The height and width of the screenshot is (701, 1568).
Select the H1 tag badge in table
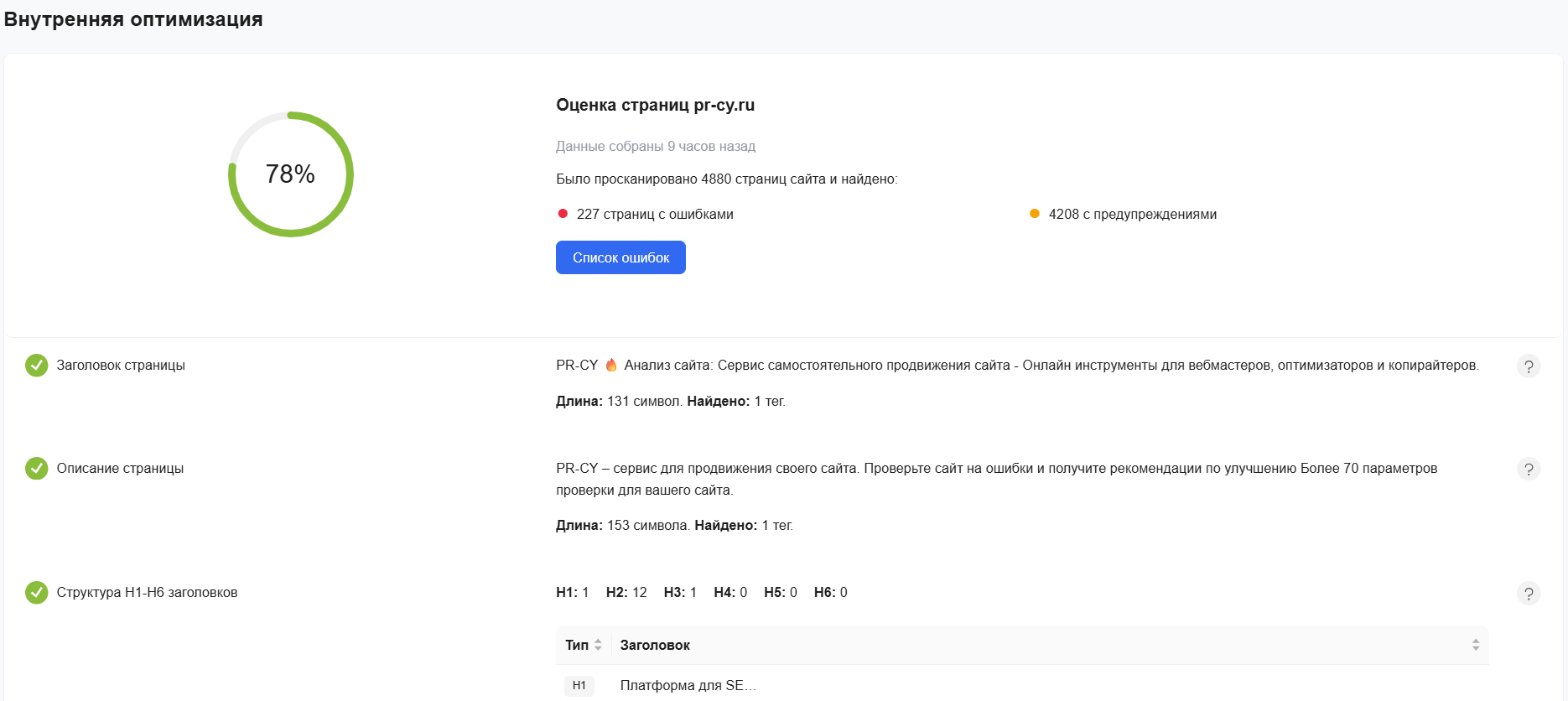pyautogui.click(x=579, y=685)
